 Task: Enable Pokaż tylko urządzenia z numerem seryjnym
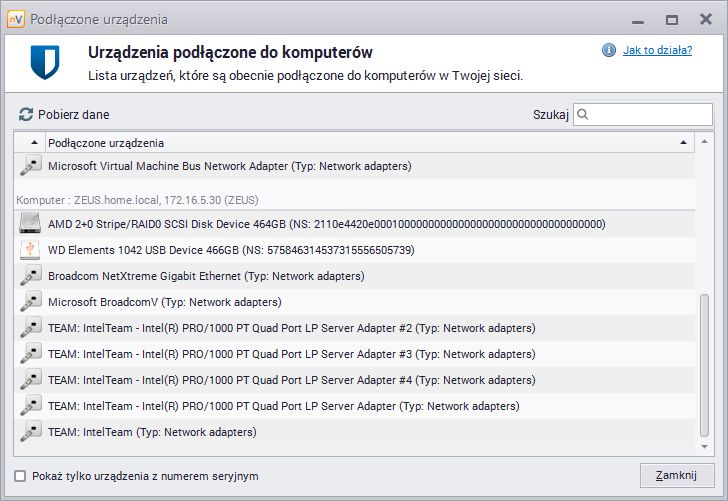coord(20,476)
